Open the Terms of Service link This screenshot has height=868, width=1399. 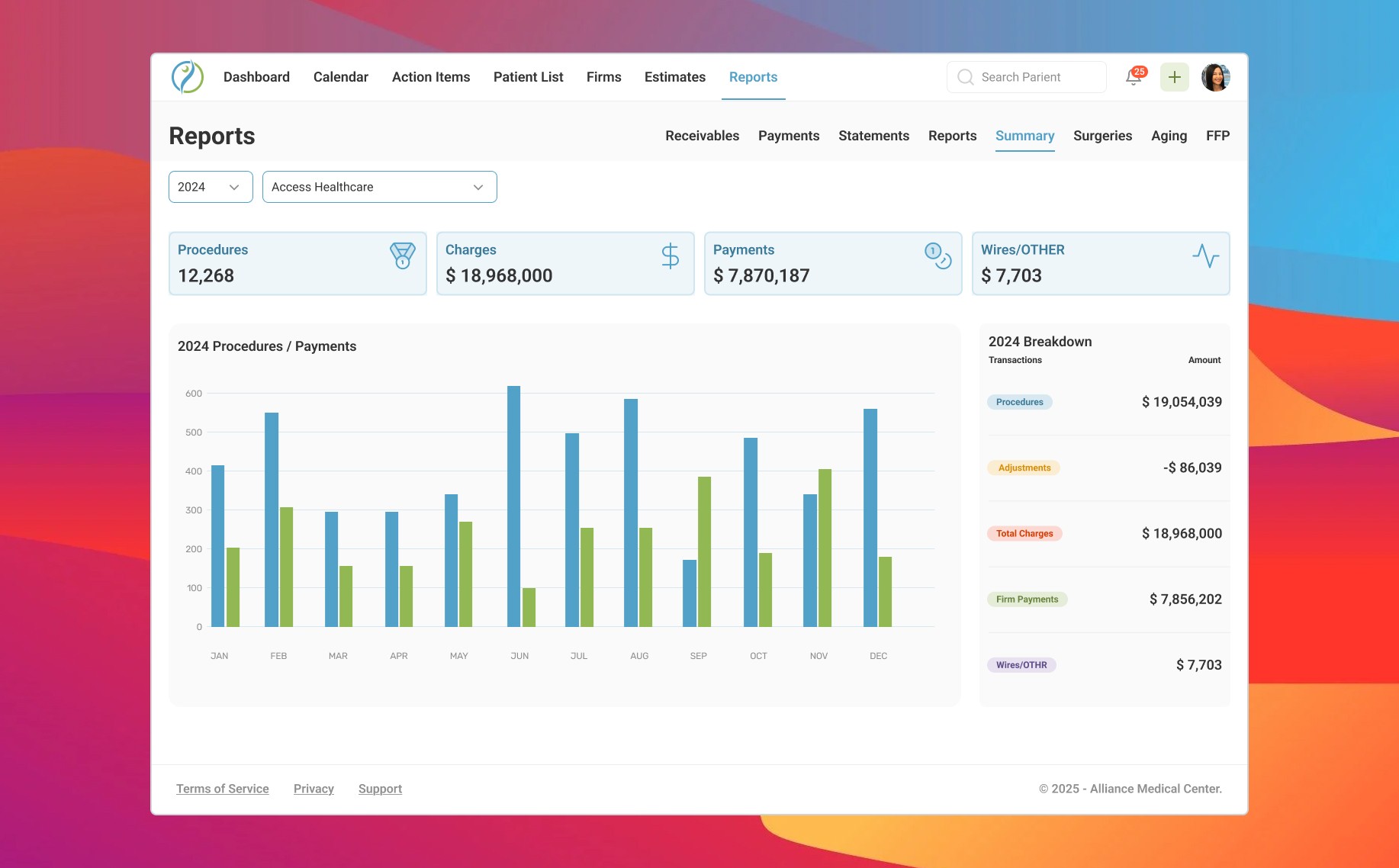(x=223, y=789)
